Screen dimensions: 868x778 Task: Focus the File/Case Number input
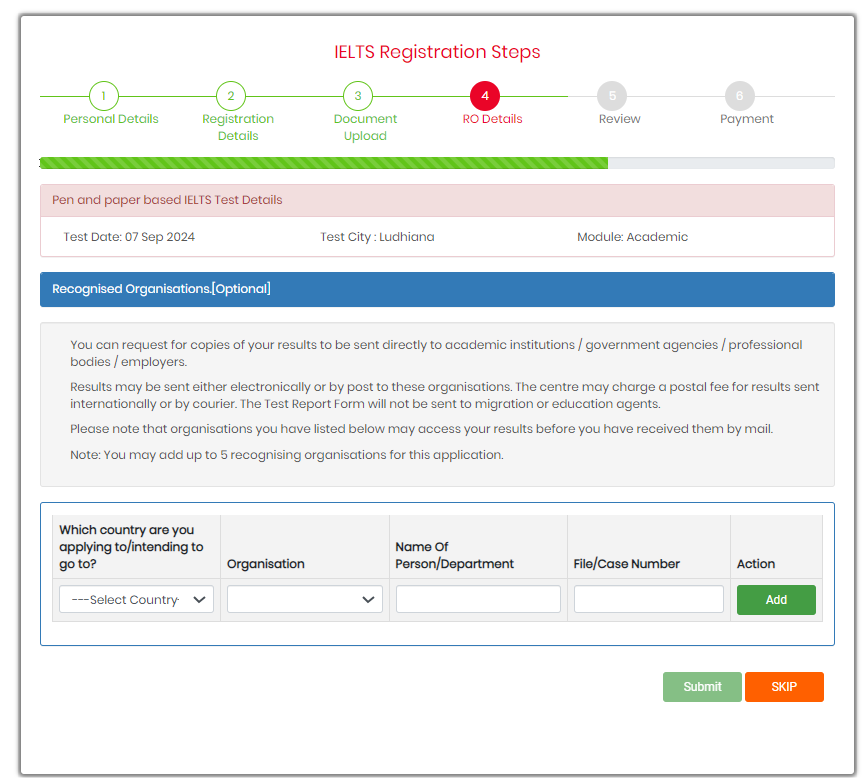click(x=648, y=599)
